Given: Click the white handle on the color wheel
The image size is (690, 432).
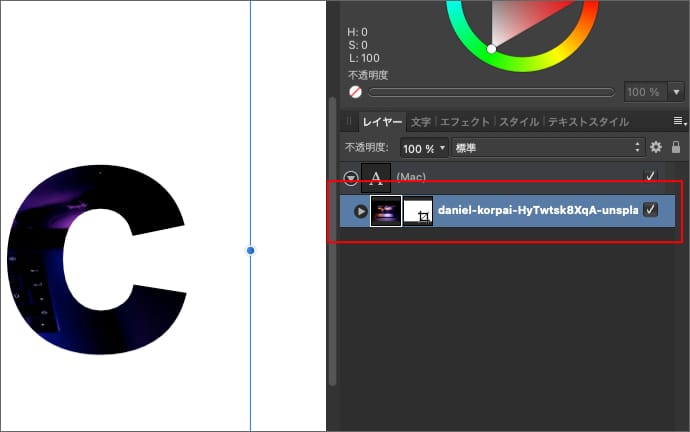Looking at the screenshot, I should tap(491, 48).
